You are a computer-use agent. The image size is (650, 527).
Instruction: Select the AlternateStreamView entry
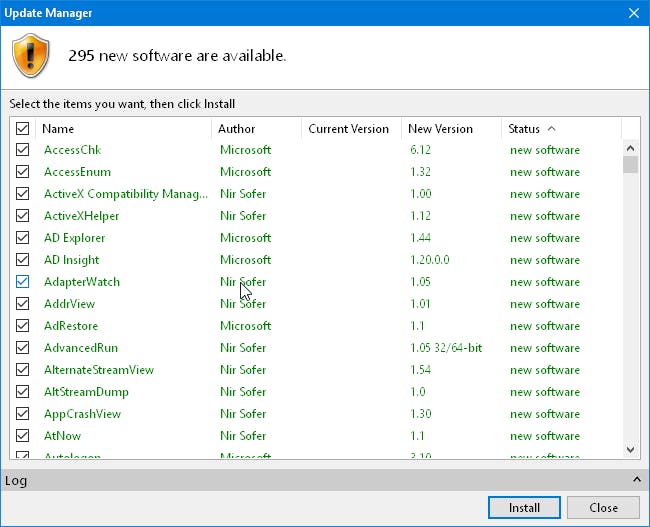click(99, 369)
